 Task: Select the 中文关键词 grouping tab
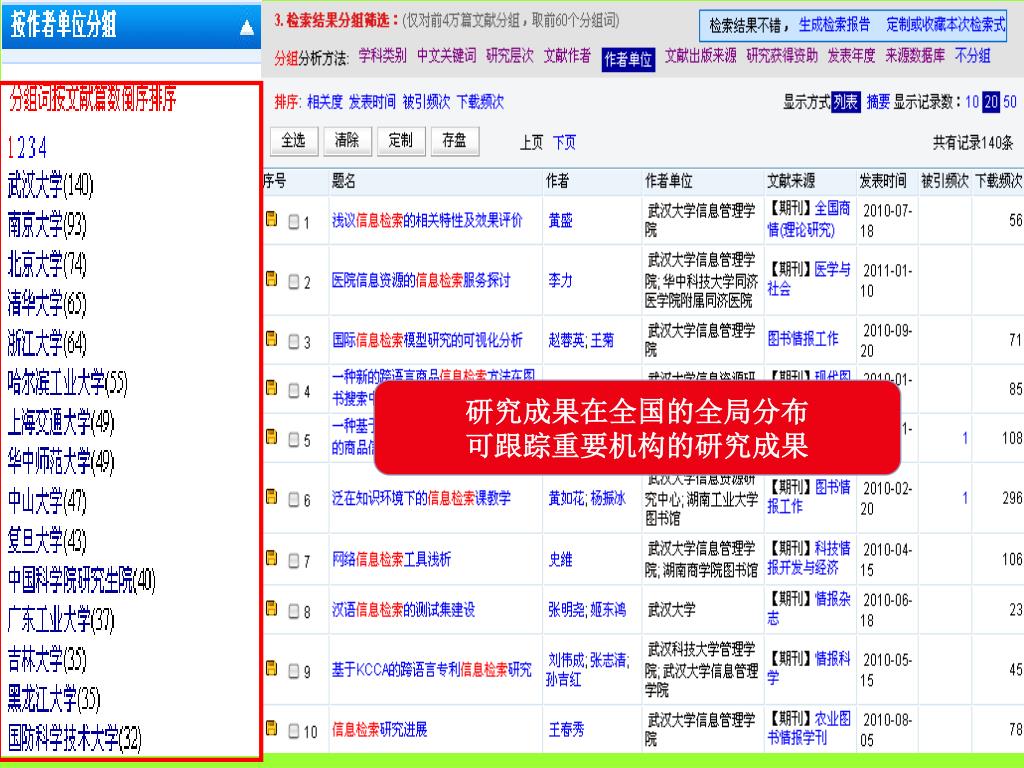[446, 56]
